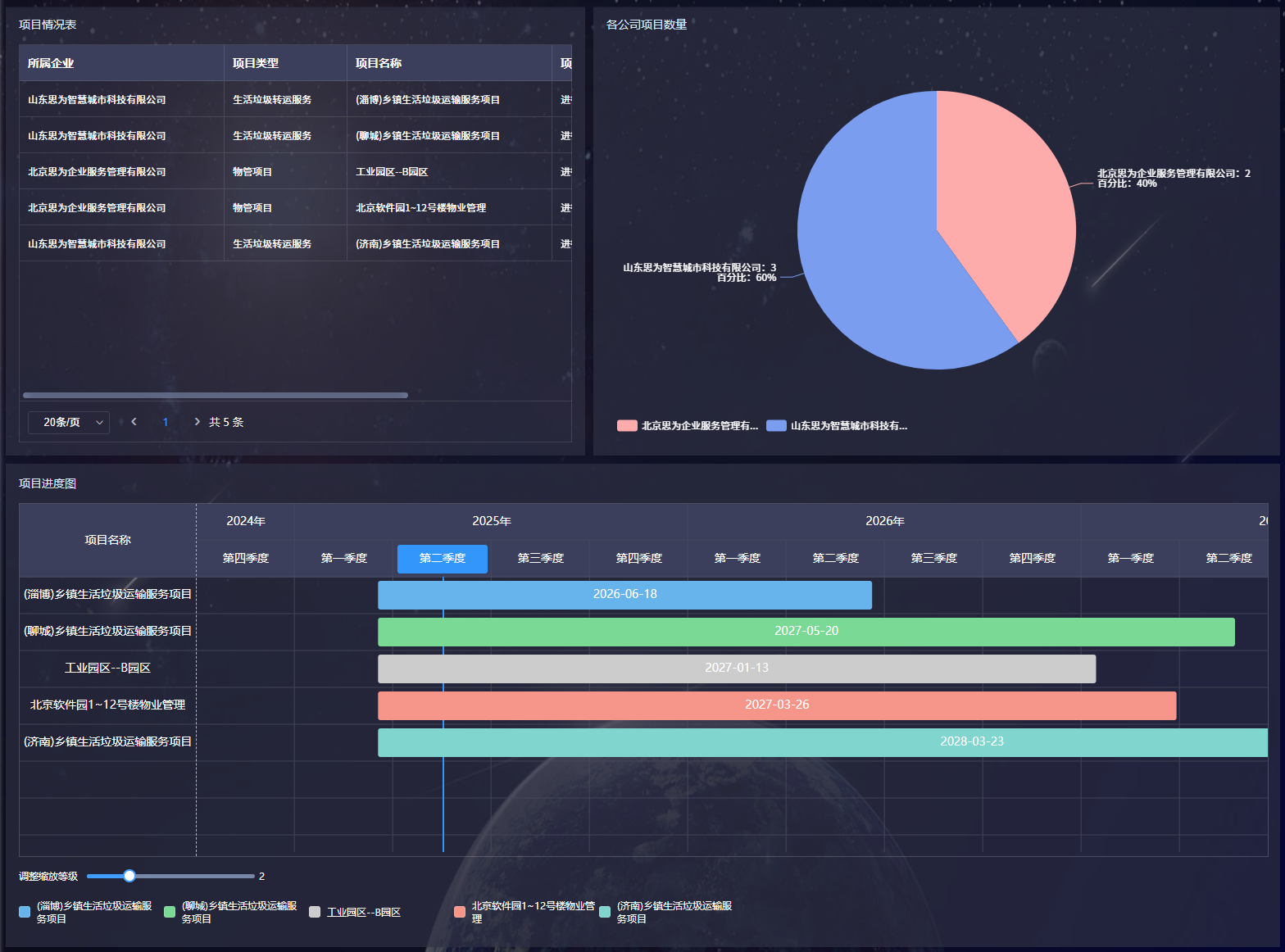Click the previous page arrow in pagination
Viewport: 1285px width, 952px height.
pos(134,422)
